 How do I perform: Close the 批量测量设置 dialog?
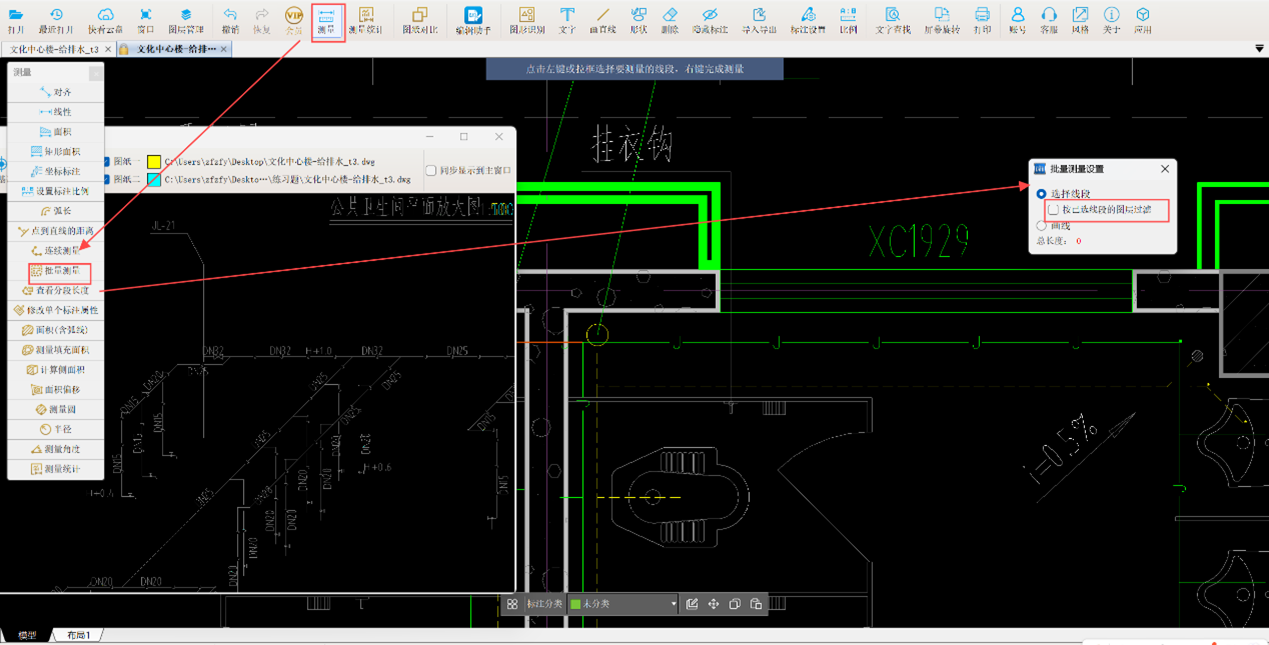coord(1164,169)
